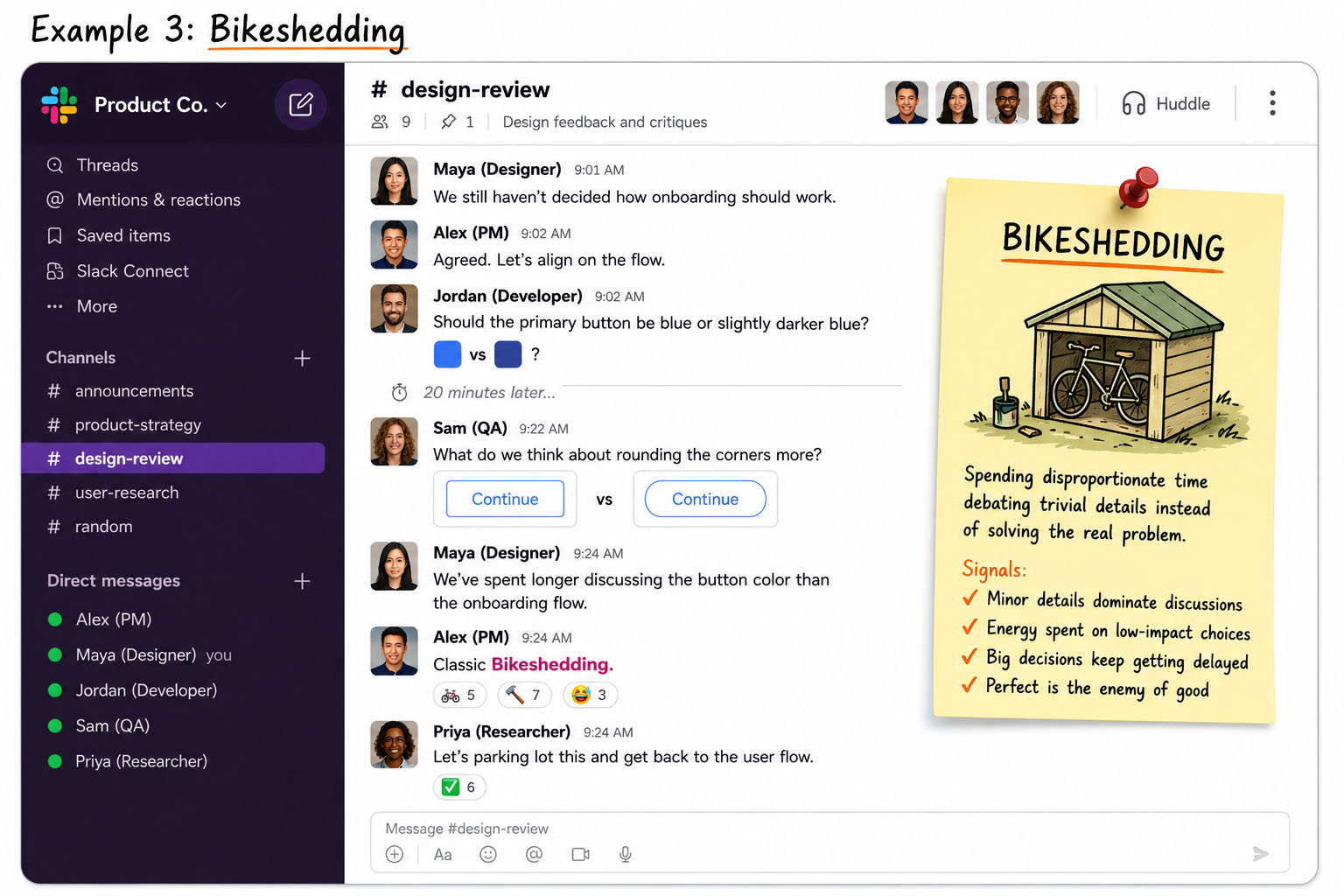The image size is (1344, 896).
Task: Click the compose new message icon
Action: (x=300, y=105)
